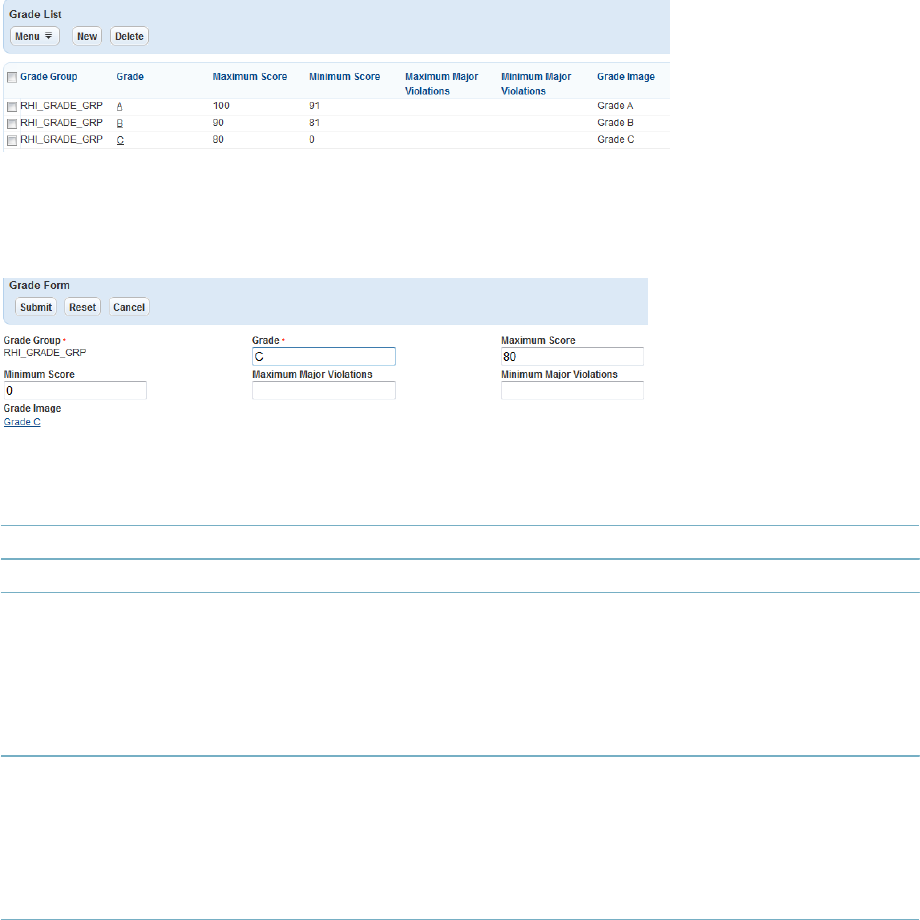This screenshot has width=920, height=920.
Task: Click Reset in the Grade Form
Action: coord(83,307)
